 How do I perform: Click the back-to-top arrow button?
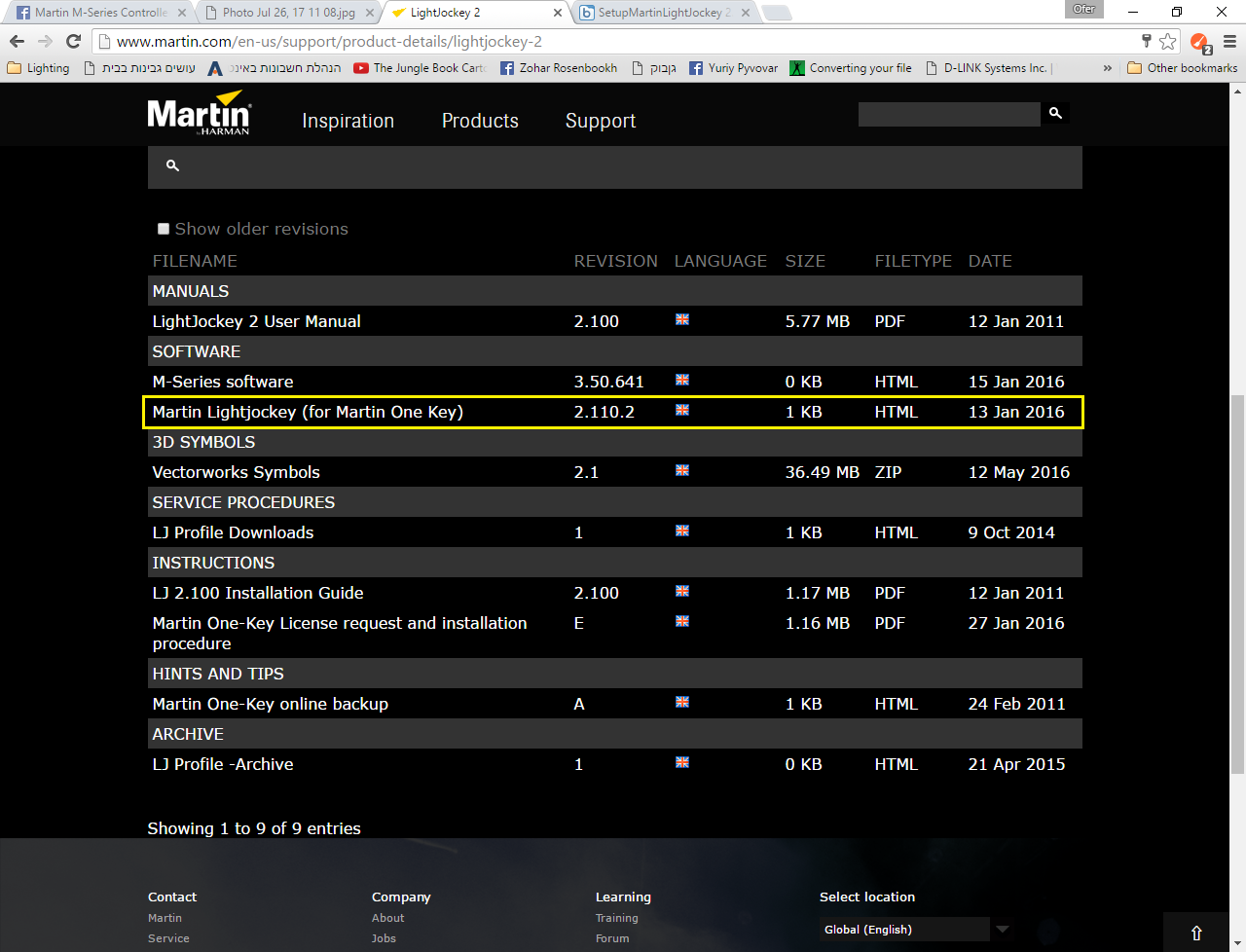(x=1196, y=933)
